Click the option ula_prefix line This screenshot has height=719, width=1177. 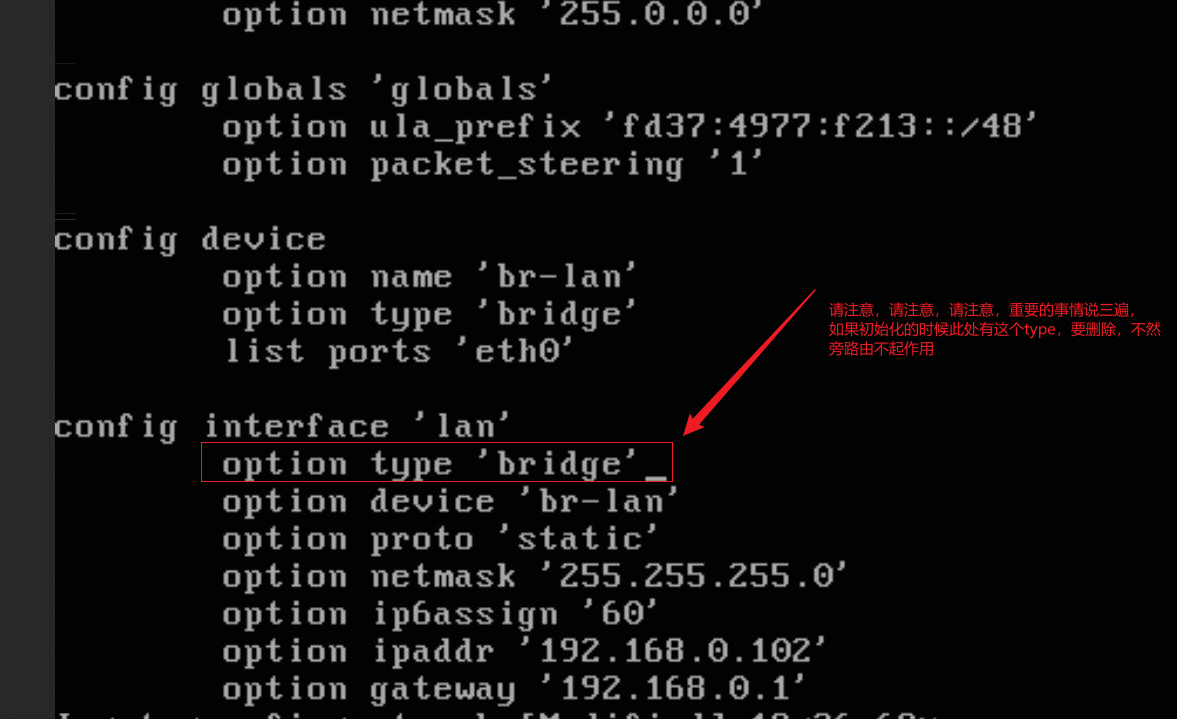pos(630,127)
